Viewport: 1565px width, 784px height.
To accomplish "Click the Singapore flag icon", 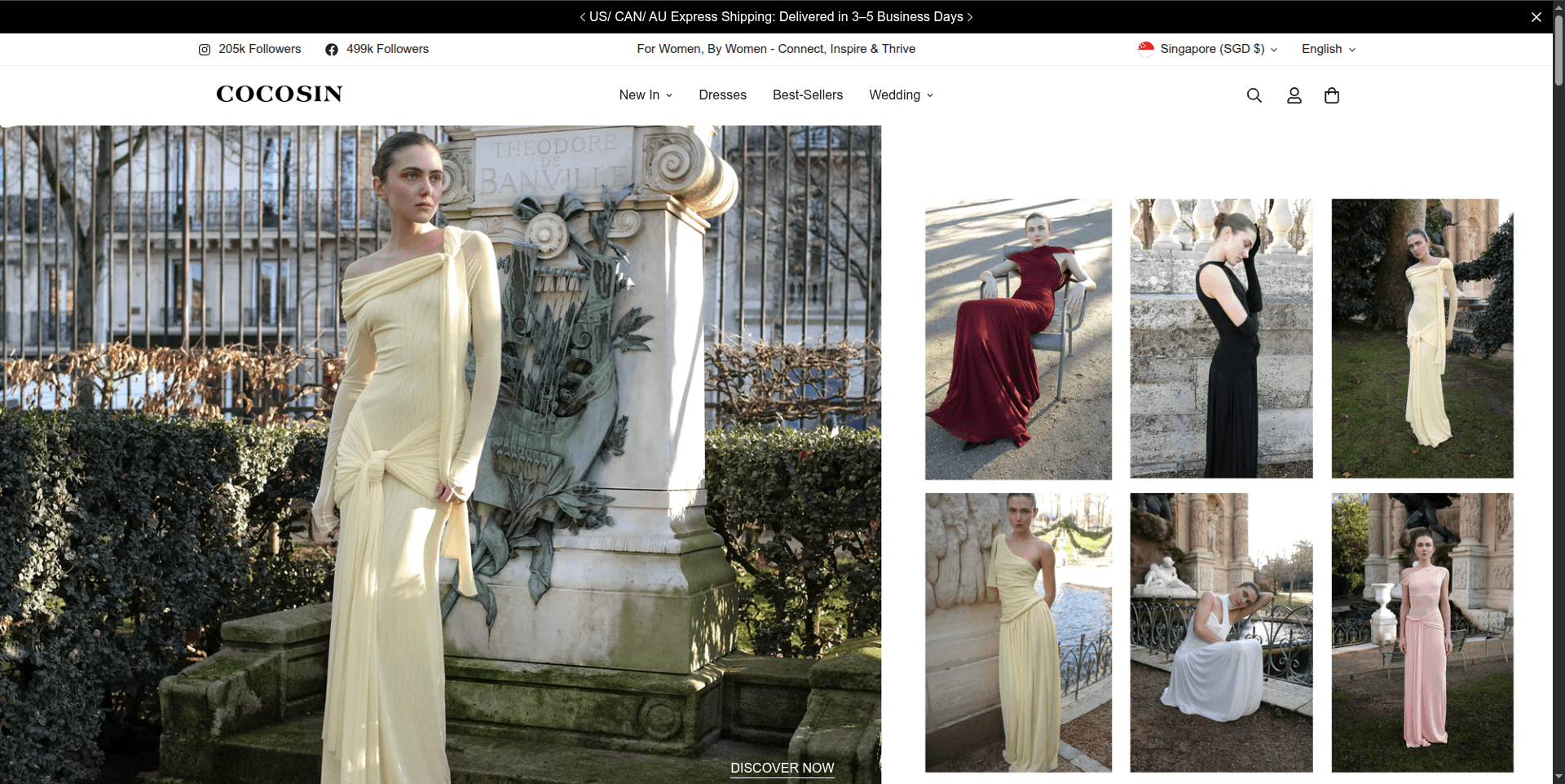I will 1146,49.
